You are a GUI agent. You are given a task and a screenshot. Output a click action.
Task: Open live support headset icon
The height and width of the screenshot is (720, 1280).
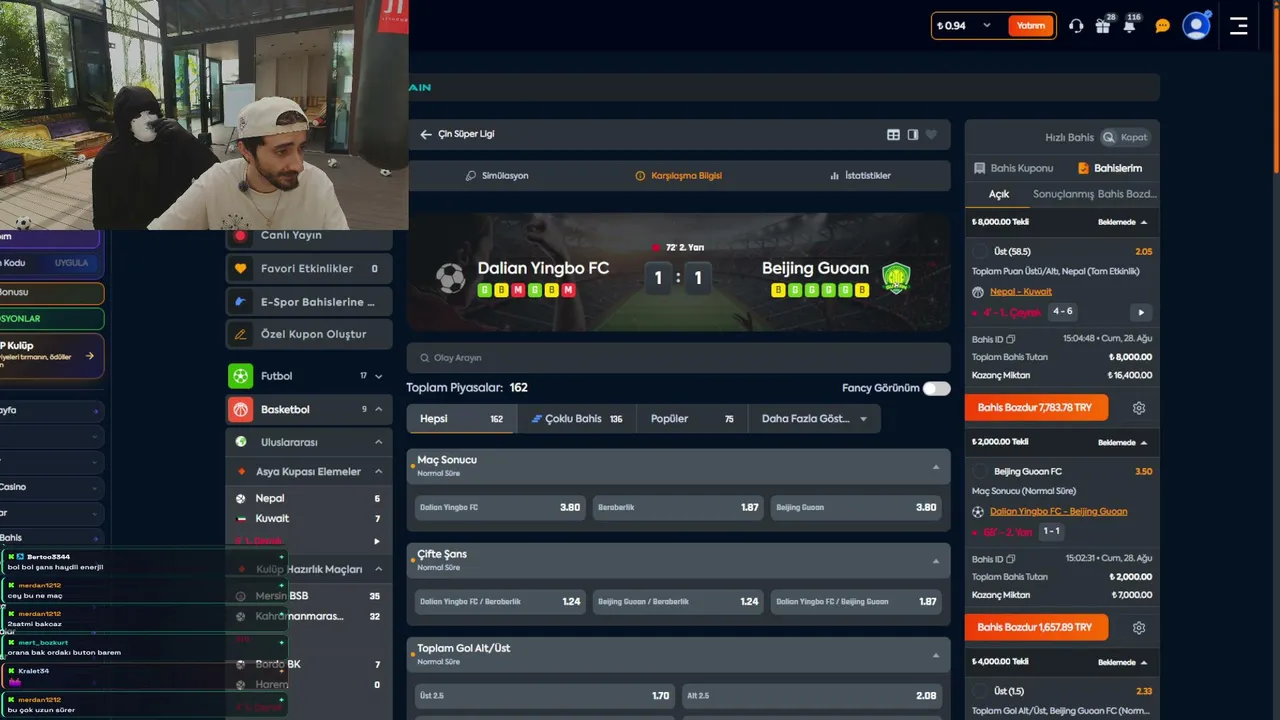1076,26
